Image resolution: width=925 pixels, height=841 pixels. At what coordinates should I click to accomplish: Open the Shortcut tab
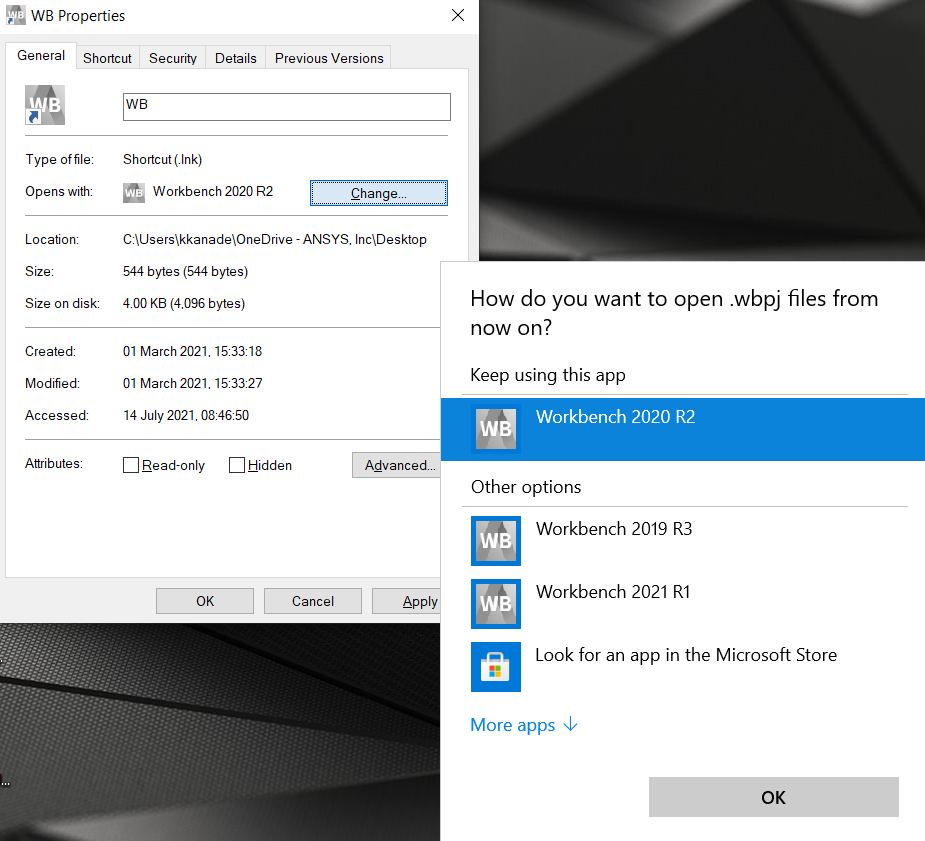pos(107,58)
